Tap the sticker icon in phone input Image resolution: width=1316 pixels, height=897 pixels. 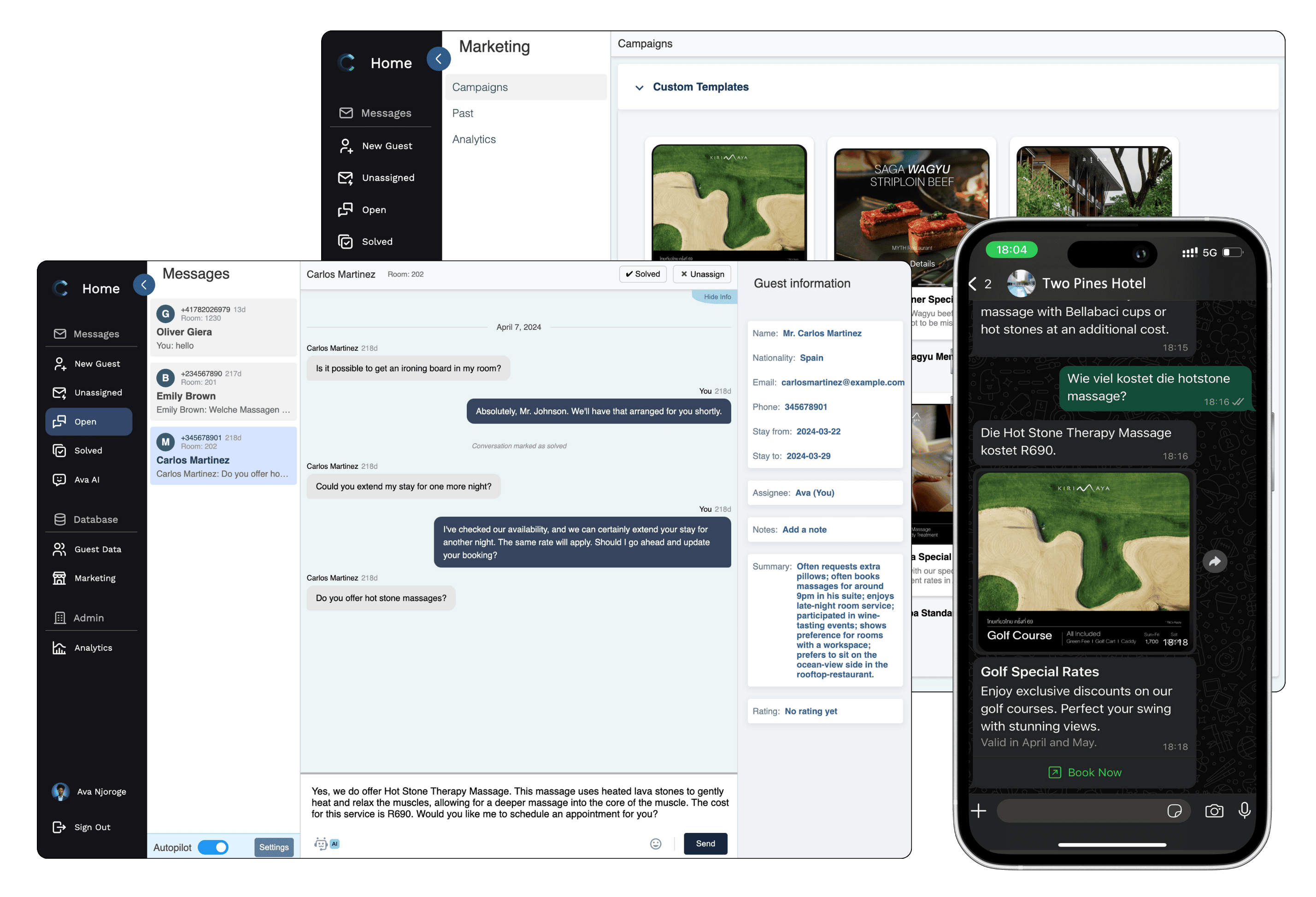[1175, 811]
